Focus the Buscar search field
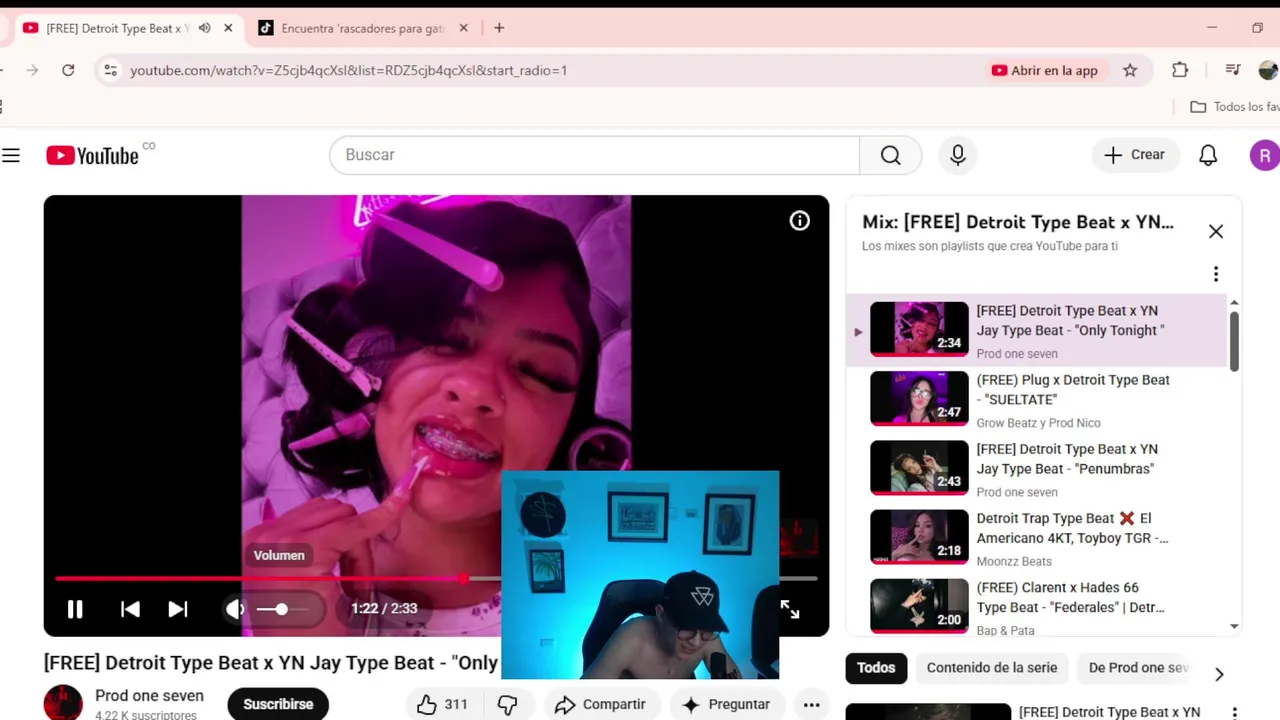 coord(594,155)
